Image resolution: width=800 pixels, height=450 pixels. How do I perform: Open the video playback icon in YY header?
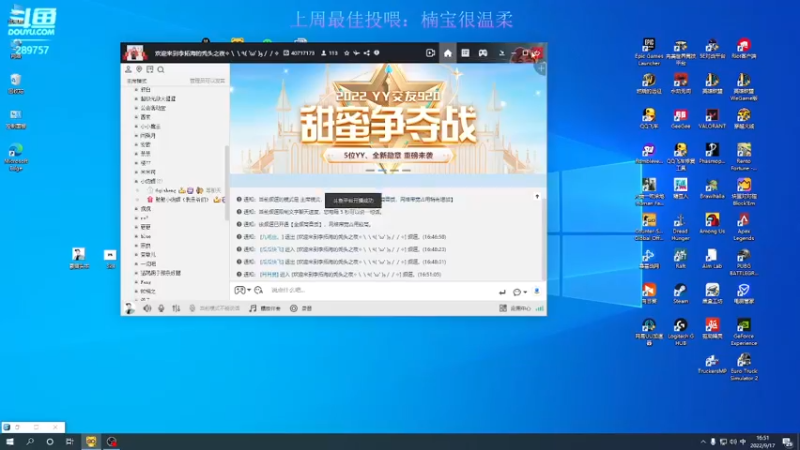coord(430,53)
